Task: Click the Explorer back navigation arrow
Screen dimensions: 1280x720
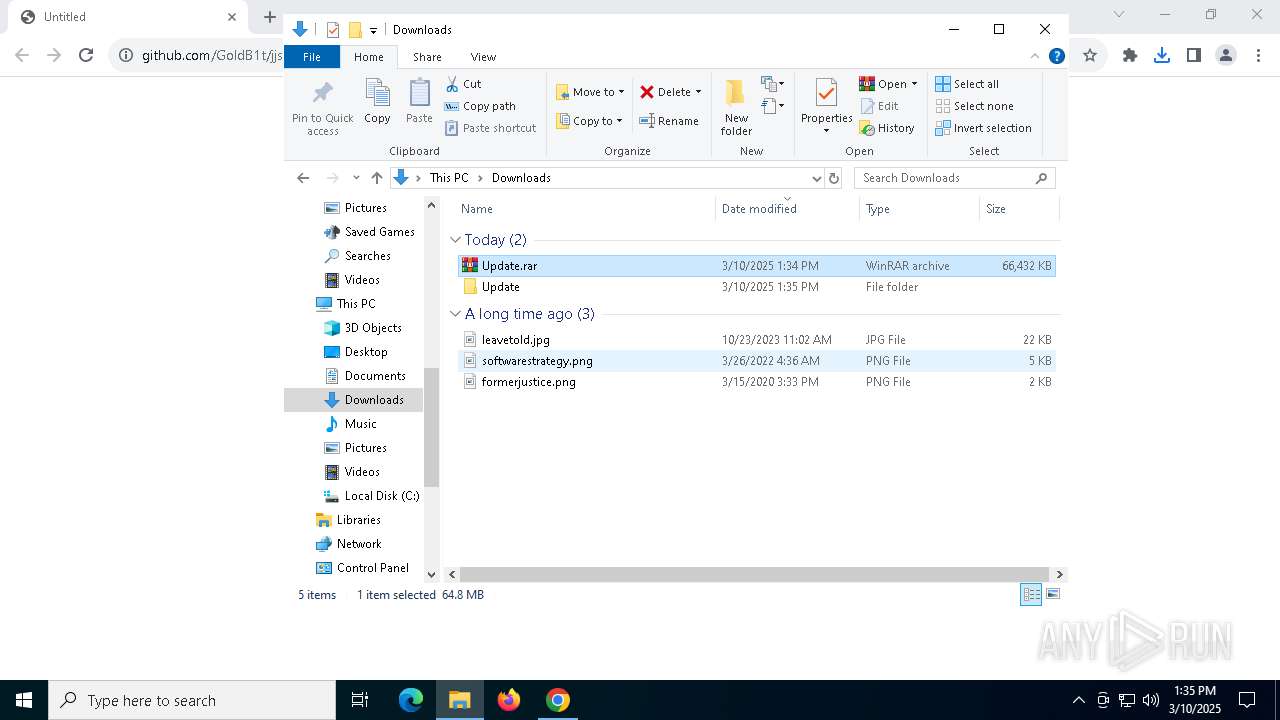Action: point(303,178)
